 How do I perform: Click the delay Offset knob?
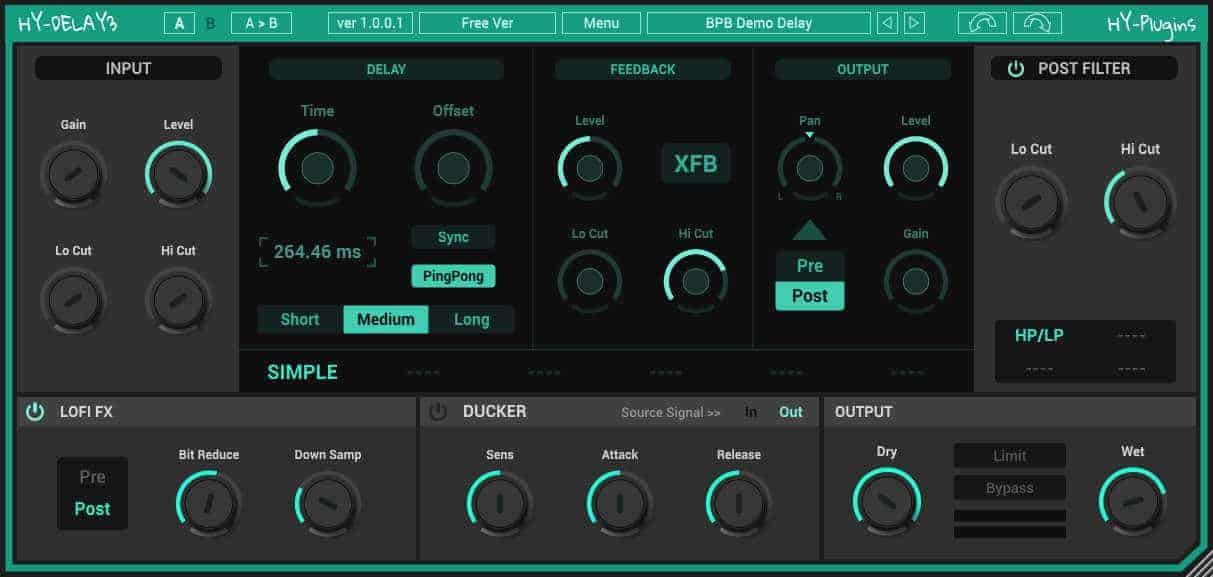(x=453, y=168)
